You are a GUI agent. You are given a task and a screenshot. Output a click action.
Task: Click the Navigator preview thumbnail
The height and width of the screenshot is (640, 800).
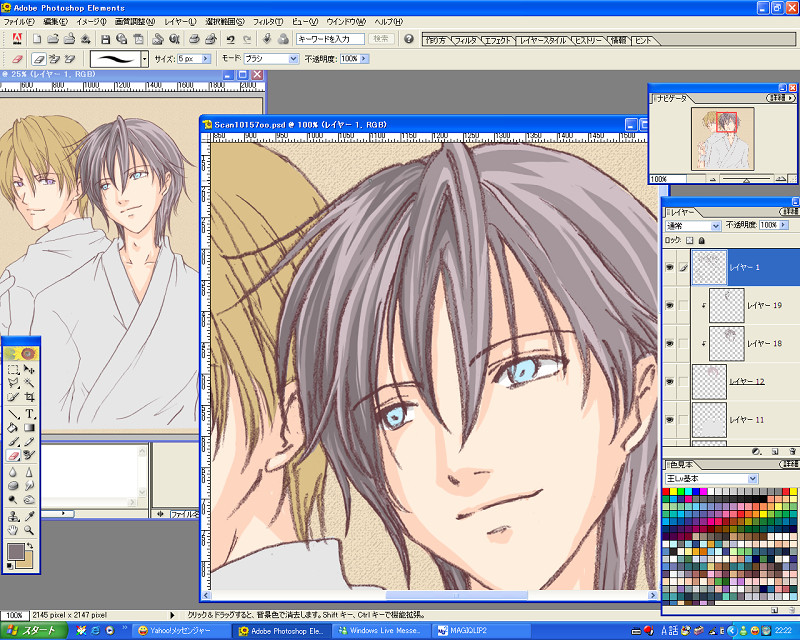coord(722,138)
